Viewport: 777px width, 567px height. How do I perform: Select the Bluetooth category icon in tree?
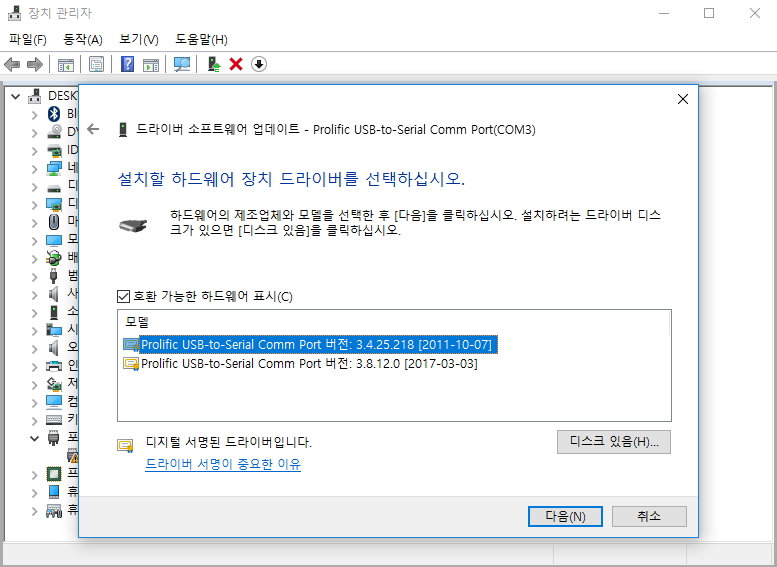click(x=54, y=113)
